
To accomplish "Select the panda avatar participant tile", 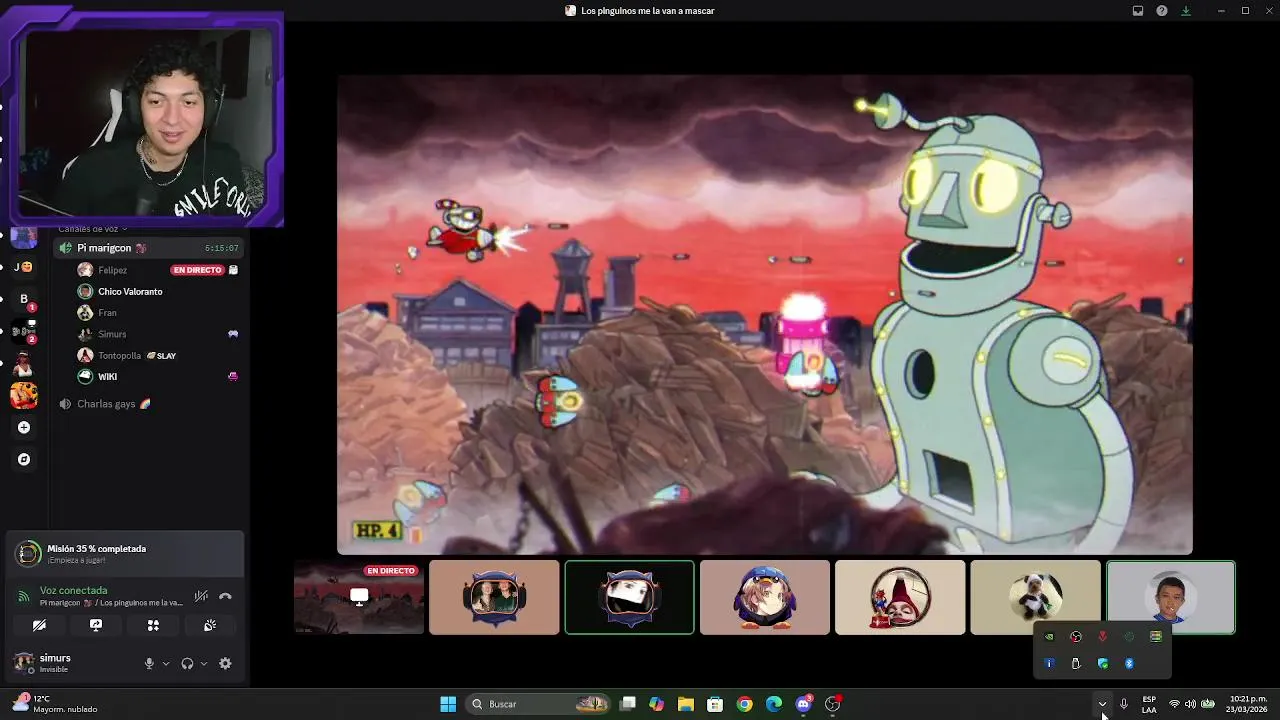I will tap(1035, 597).
